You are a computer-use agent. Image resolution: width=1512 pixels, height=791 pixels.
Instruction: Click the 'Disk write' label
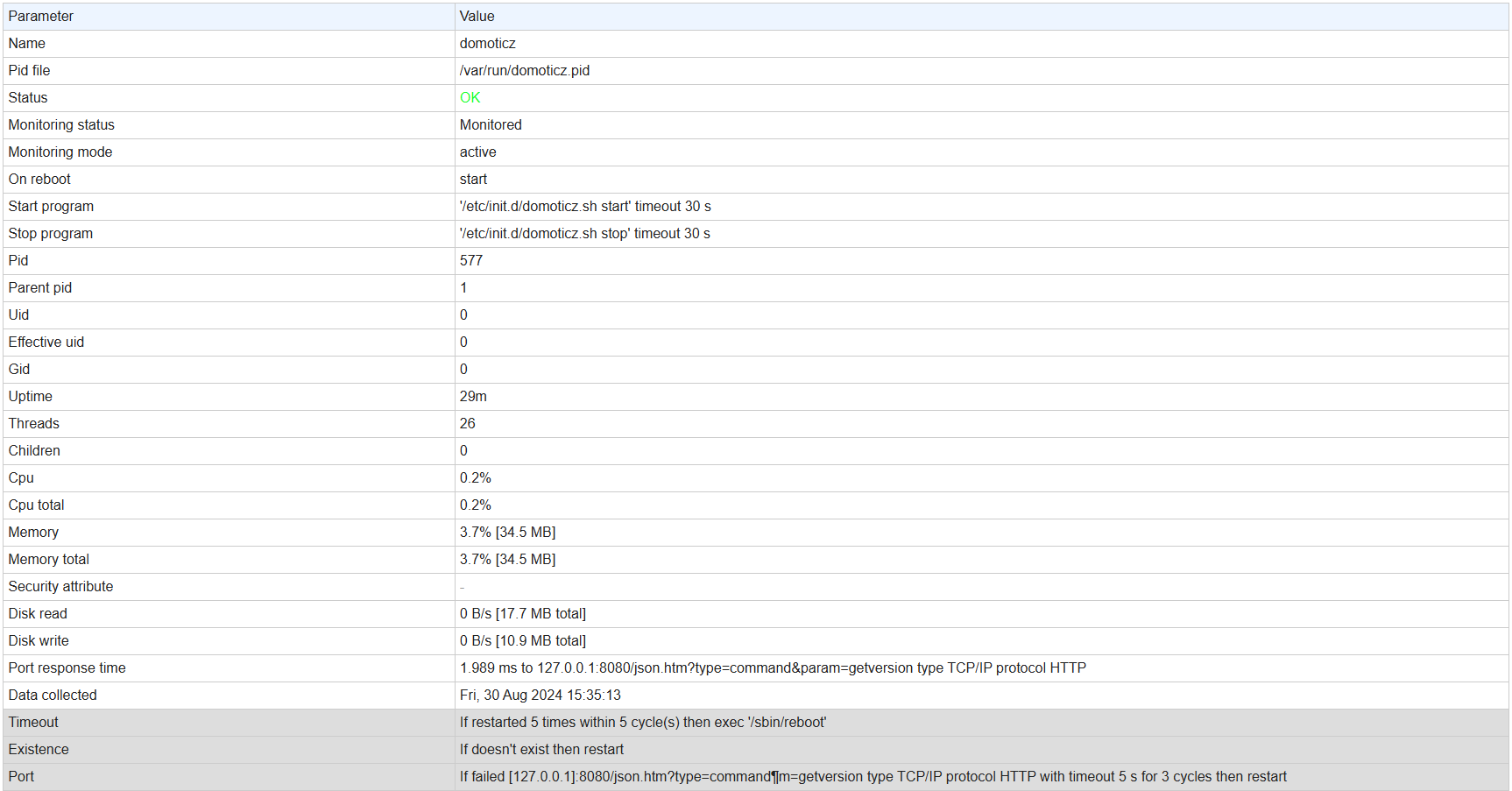[x=39, y=641]
